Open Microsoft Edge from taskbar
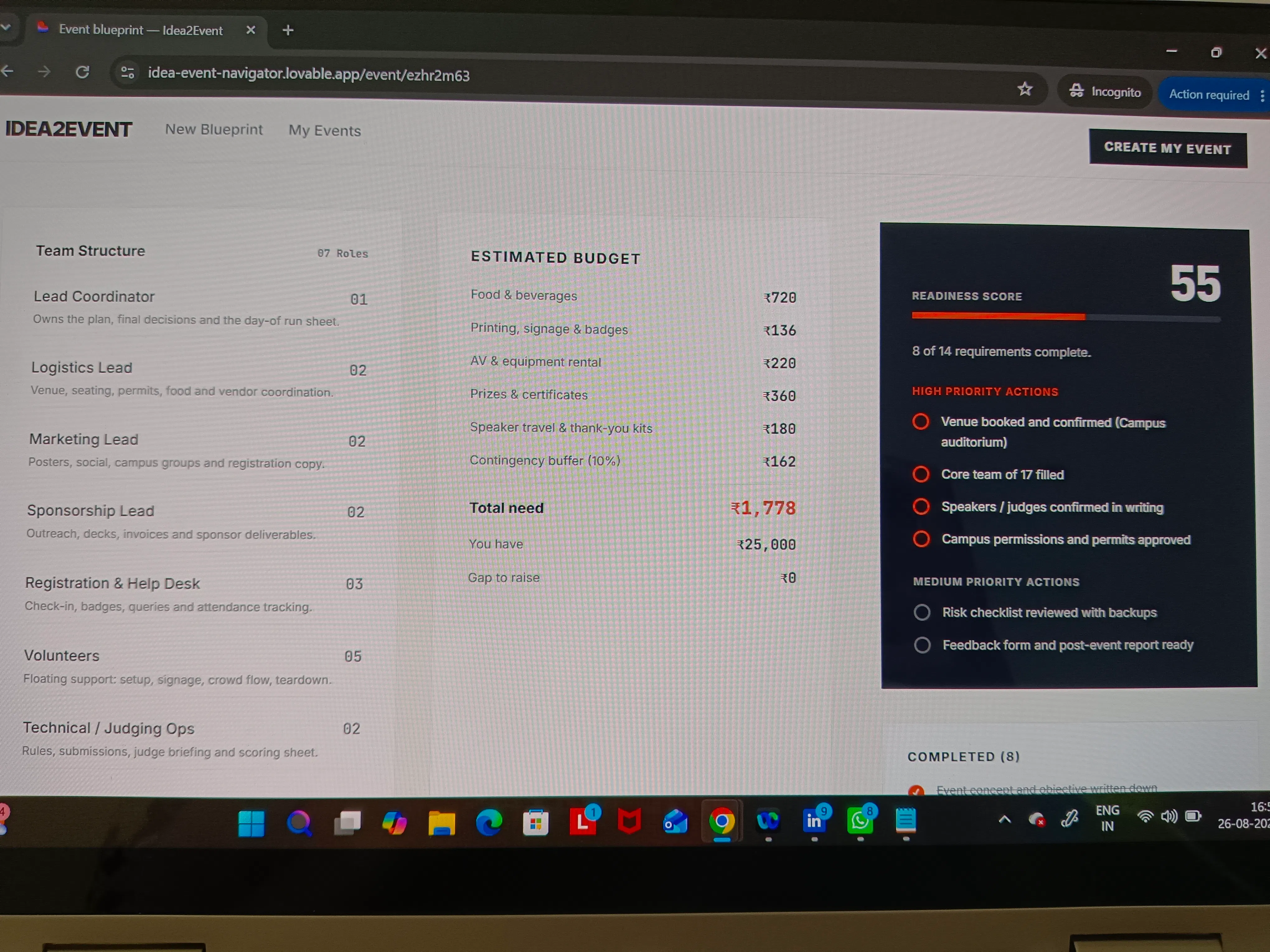The height and width of the screenshot is (952, 1270). [x=489, y=823]
